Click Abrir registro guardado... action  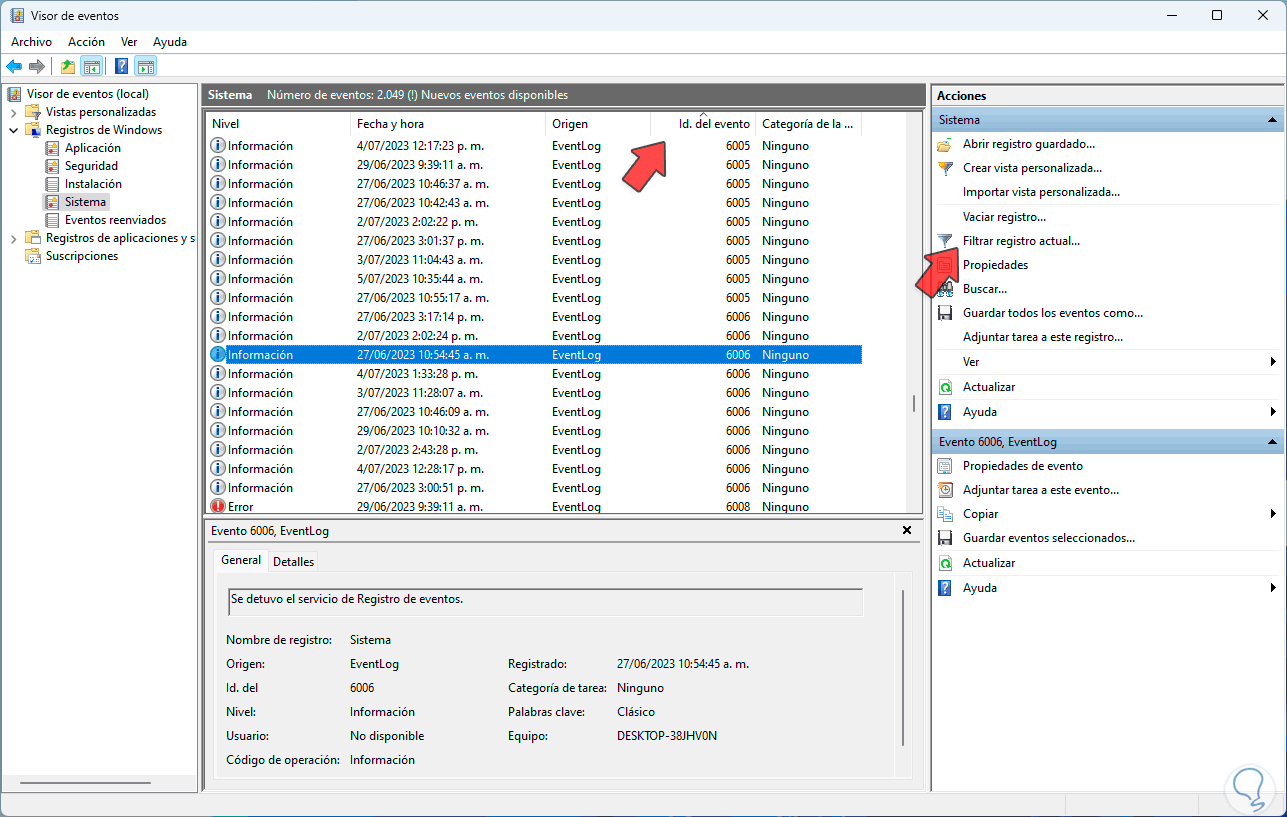[1029, 144]
